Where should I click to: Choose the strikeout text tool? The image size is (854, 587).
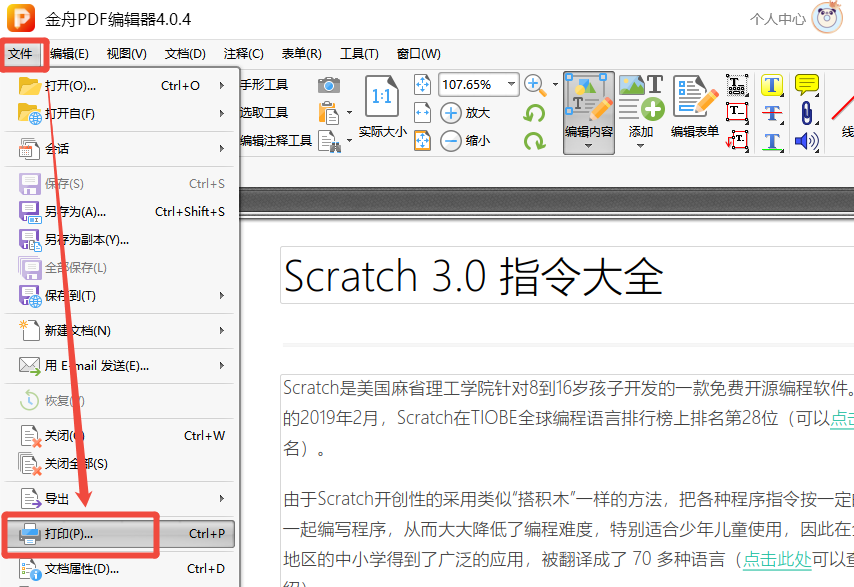click(772, 113)
